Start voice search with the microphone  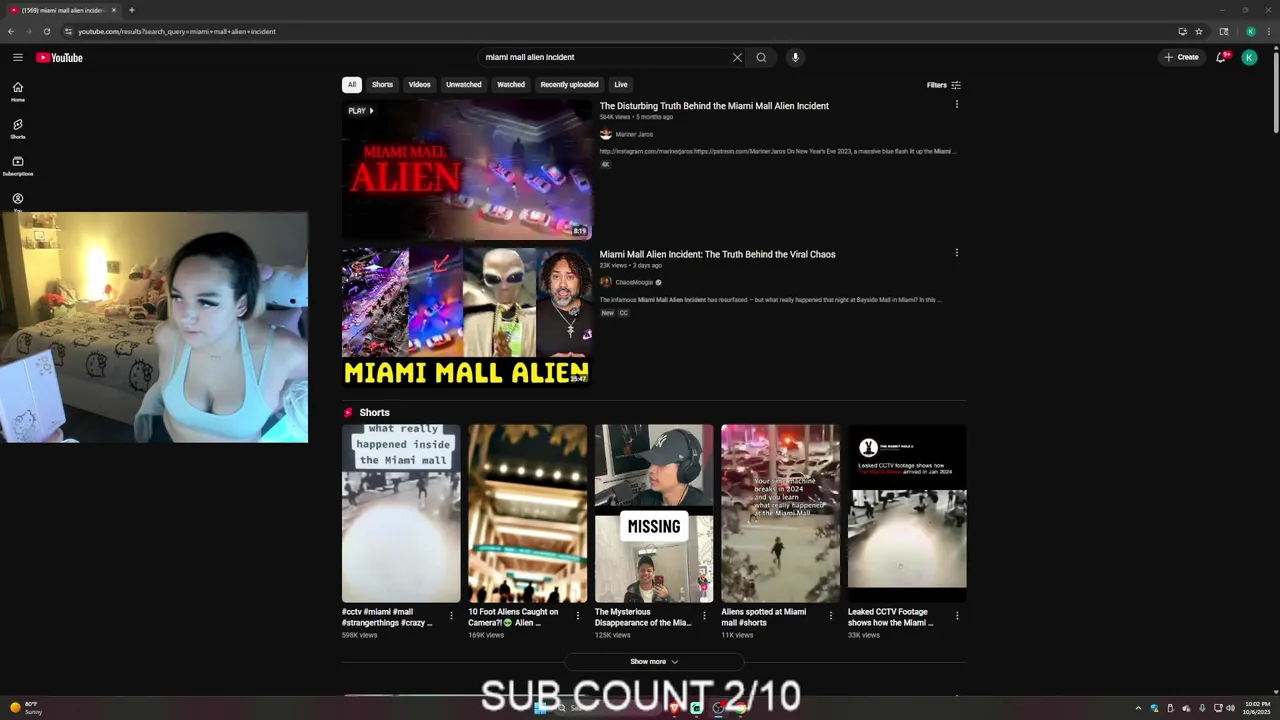(795, 57)
